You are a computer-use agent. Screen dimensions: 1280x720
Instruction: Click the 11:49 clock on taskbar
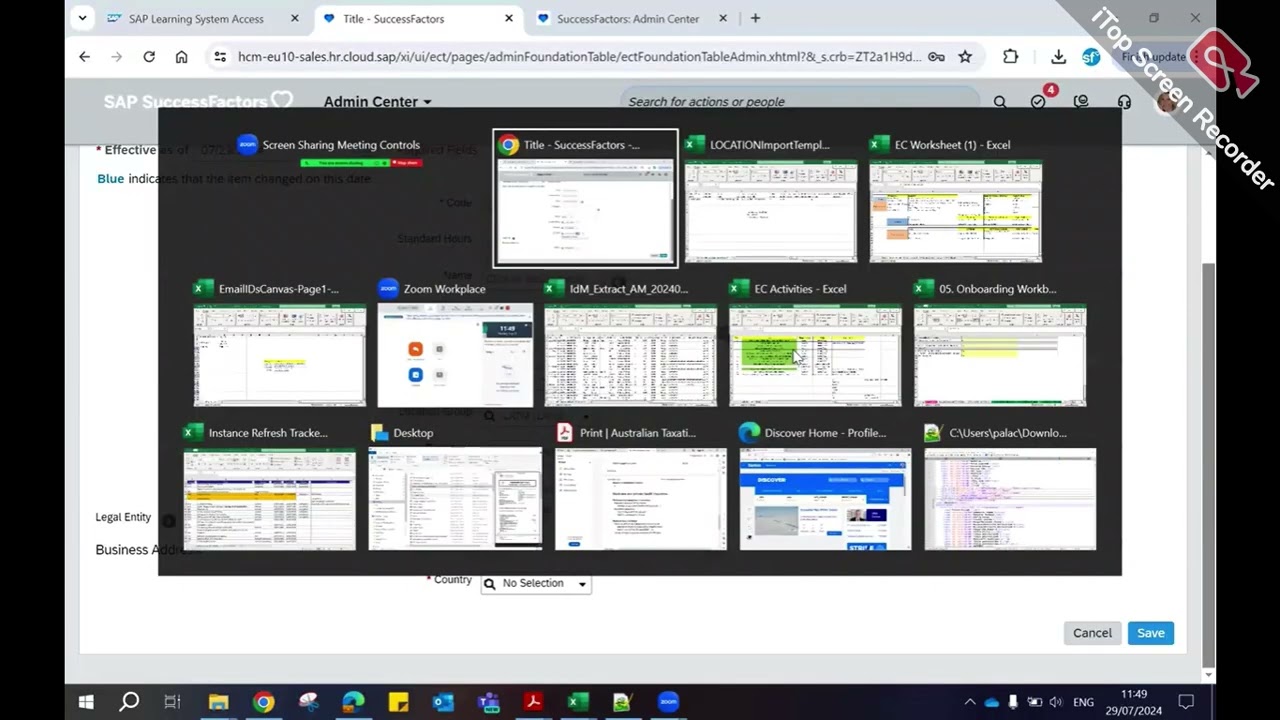1133,694
